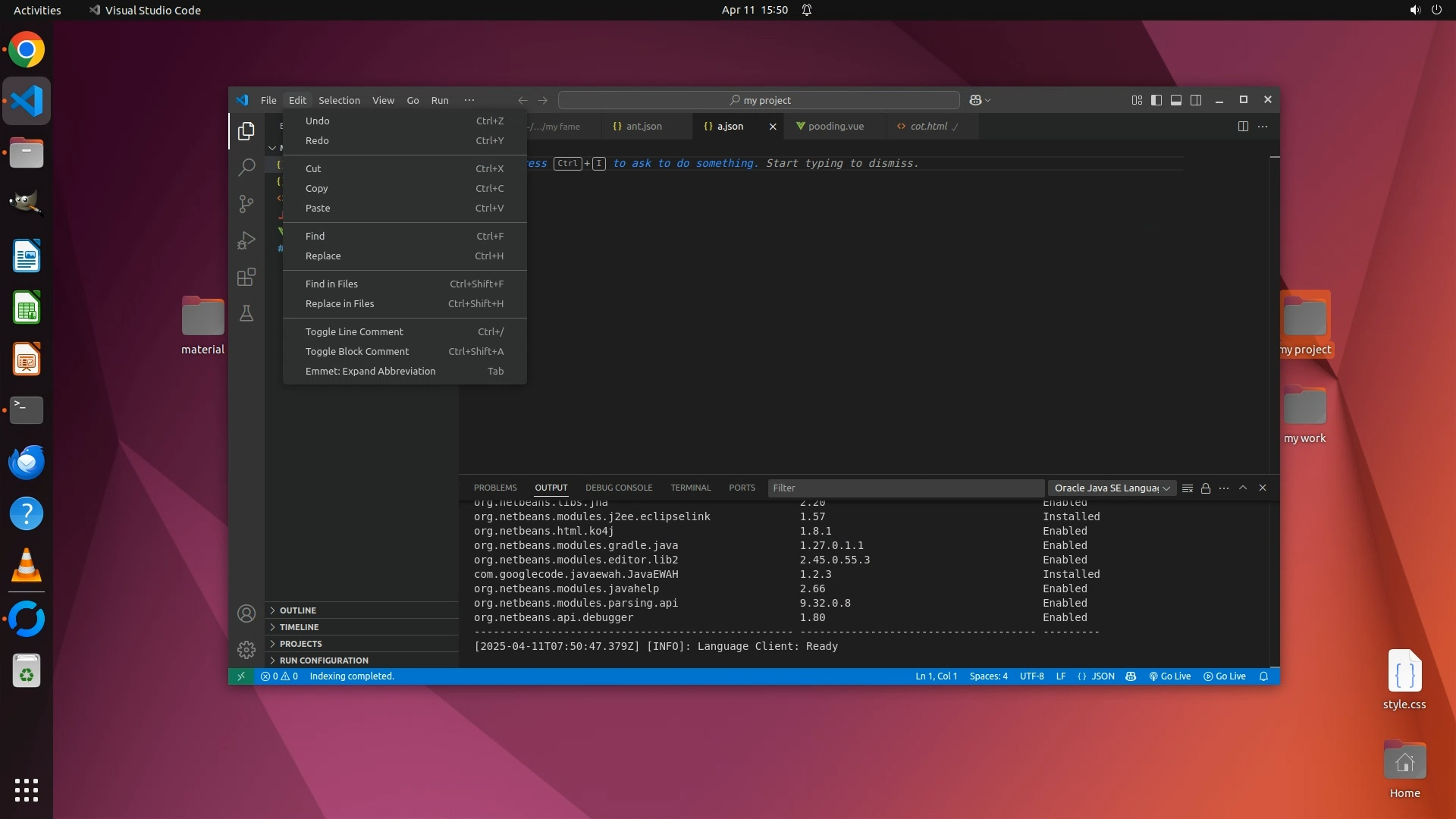Expand the OUTLINE section
Image resolution: width=1456 pixels, height=819 pixels.
point(298,610)
